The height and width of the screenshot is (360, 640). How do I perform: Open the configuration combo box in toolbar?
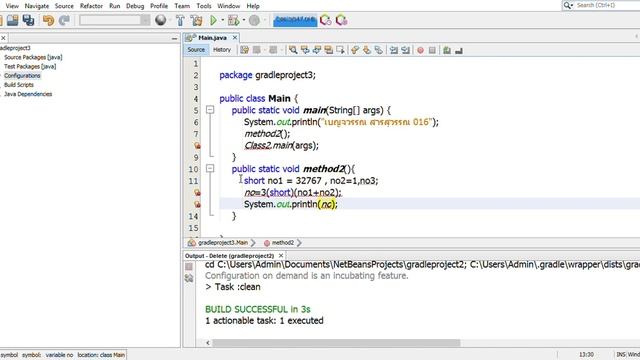pyautogui.click(x=115, y=20)
